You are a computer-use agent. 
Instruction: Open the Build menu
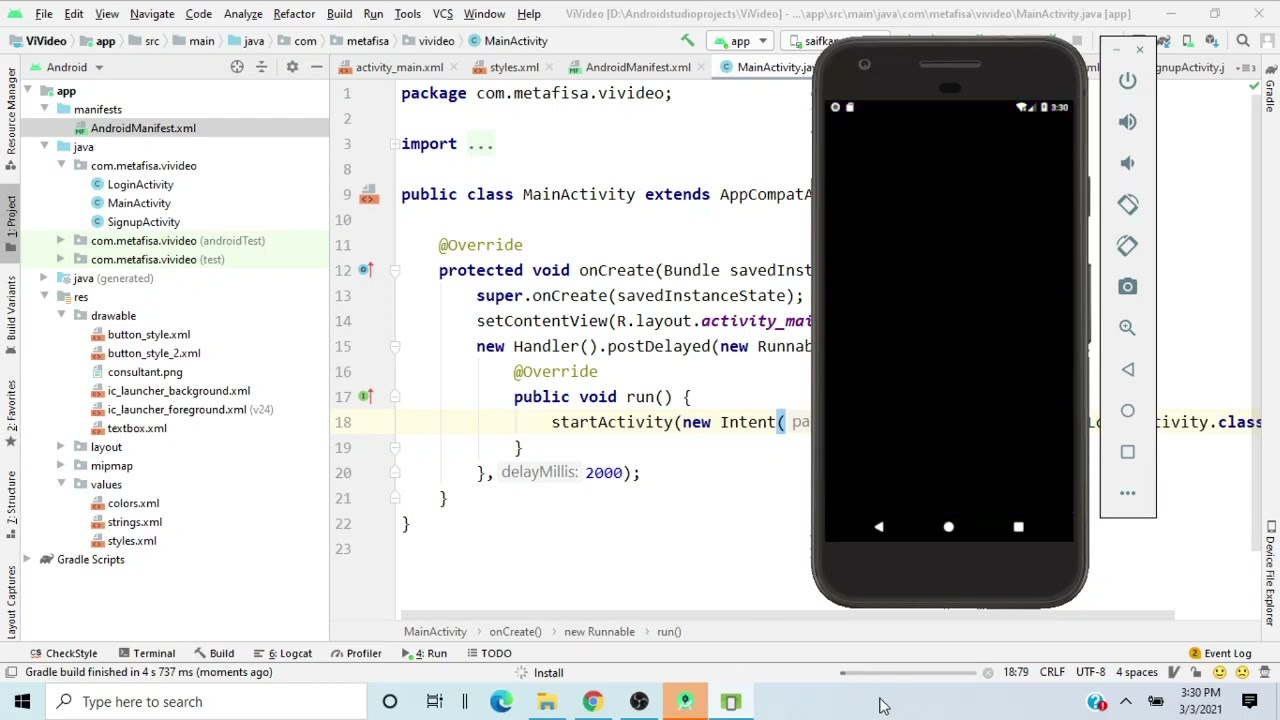click(339, 14)
